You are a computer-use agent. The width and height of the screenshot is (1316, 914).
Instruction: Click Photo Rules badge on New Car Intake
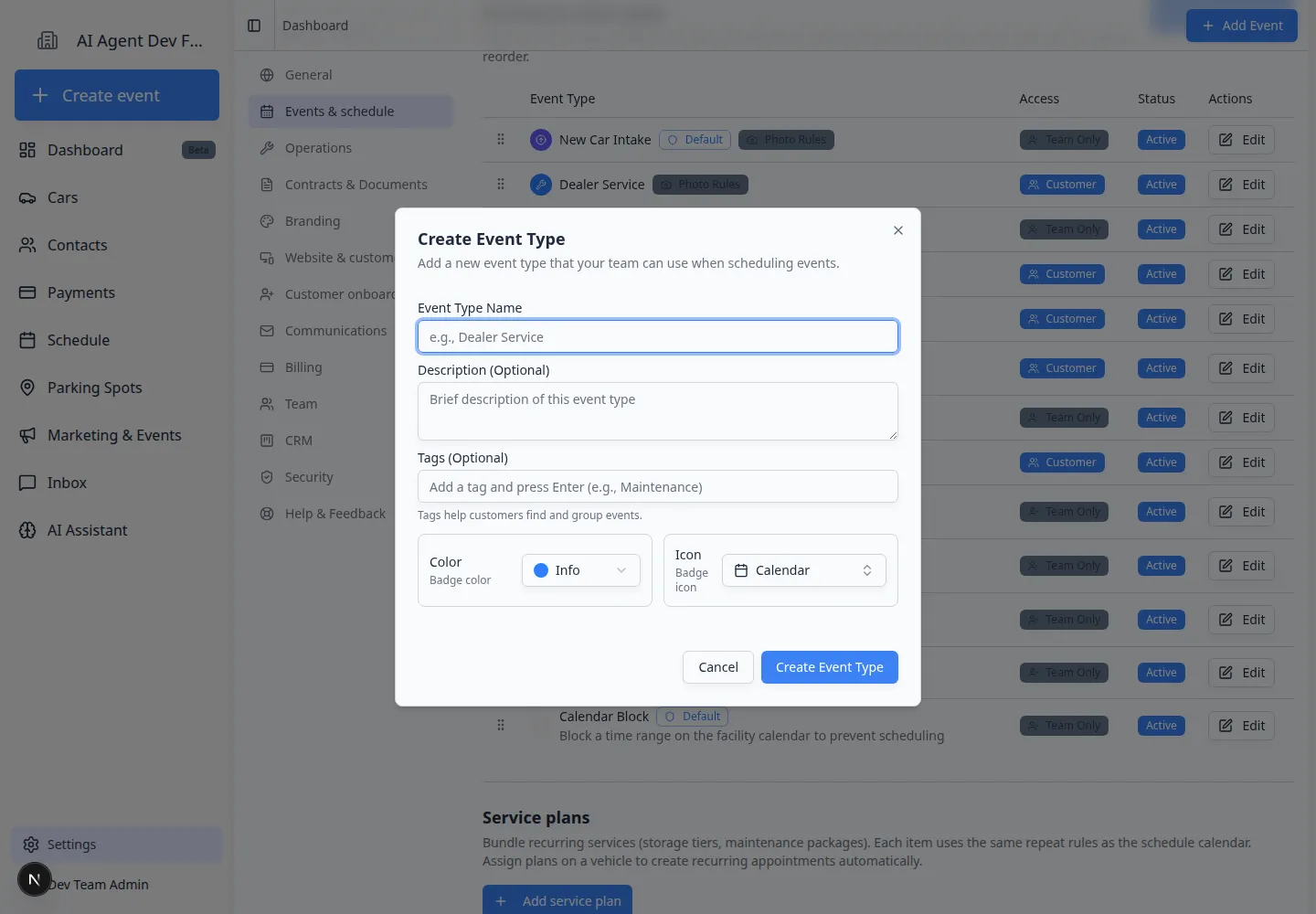pos(786,140)
